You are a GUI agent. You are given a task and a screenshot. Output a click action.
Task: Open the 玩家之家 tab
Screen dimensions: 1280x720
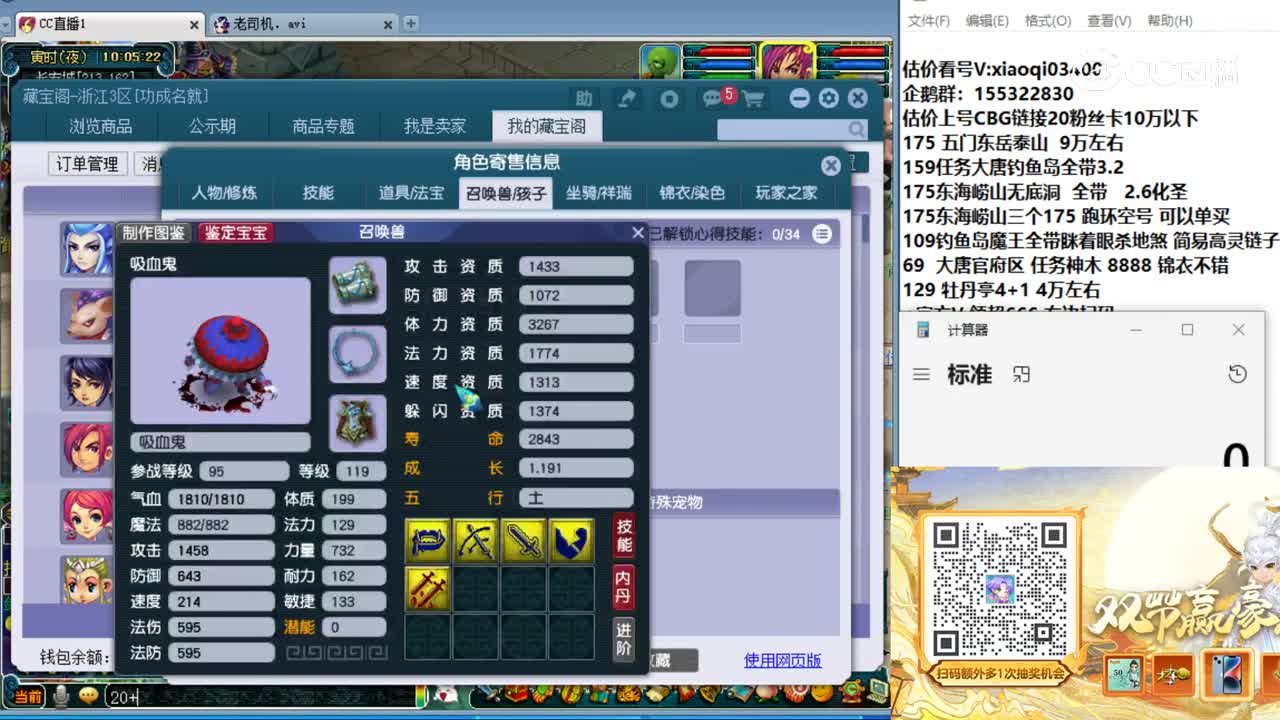(x=786, y=193)
